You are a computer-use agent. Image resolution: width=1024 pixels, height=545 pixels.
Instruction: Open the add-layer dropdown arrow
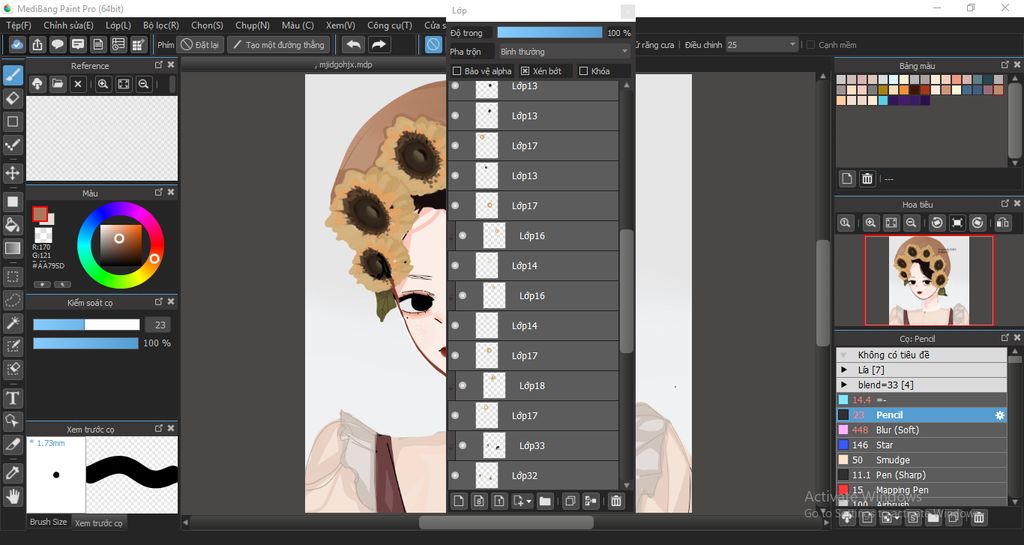(x=528, y=502)
